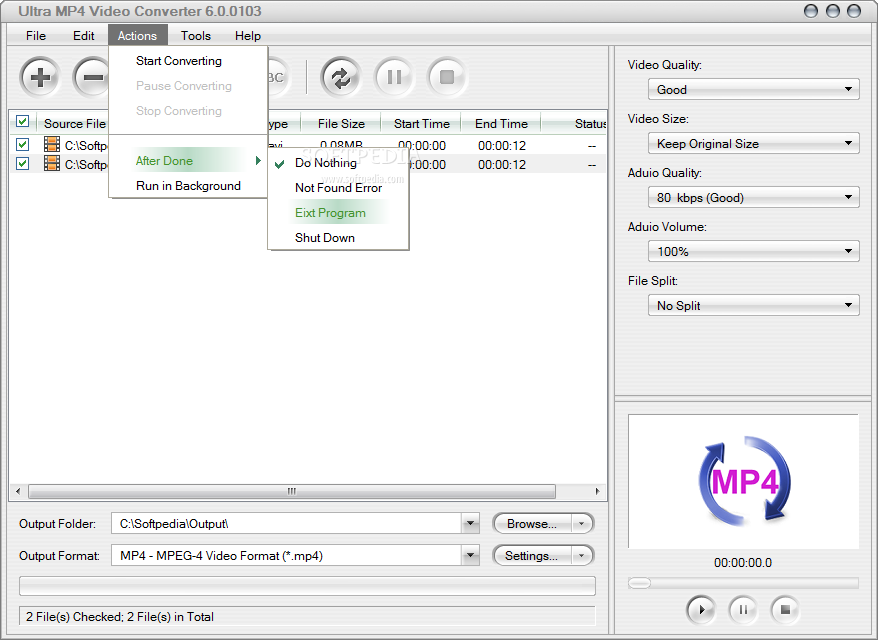Stop the preview in the player panel
The image size is (878, 640).
(785, 609)
